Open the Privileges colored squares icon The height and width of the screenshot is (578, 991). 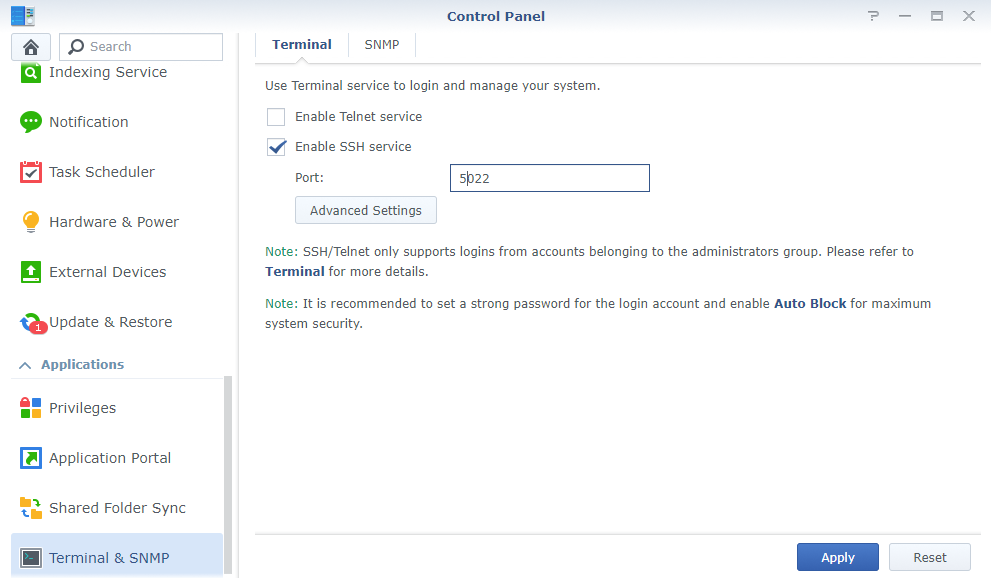[x=30, y=408]
